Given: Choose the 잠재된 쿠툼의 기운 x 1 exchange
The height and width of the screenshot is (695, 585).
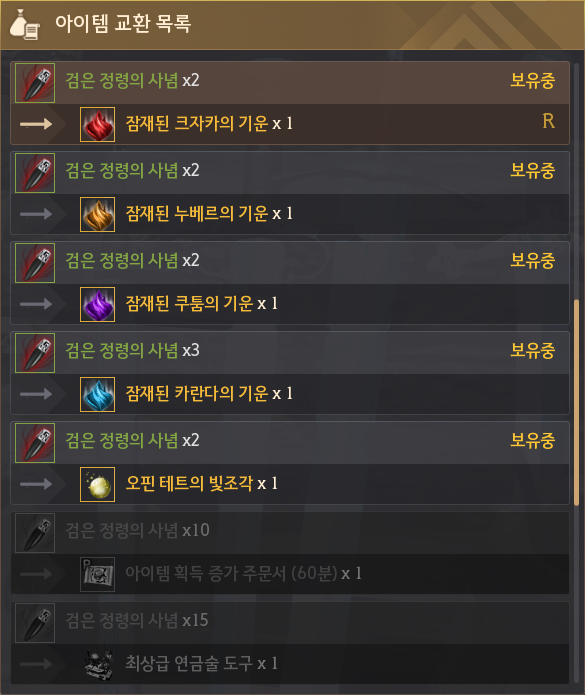Looking at the screenshot, I should click(x=290, y=283).
